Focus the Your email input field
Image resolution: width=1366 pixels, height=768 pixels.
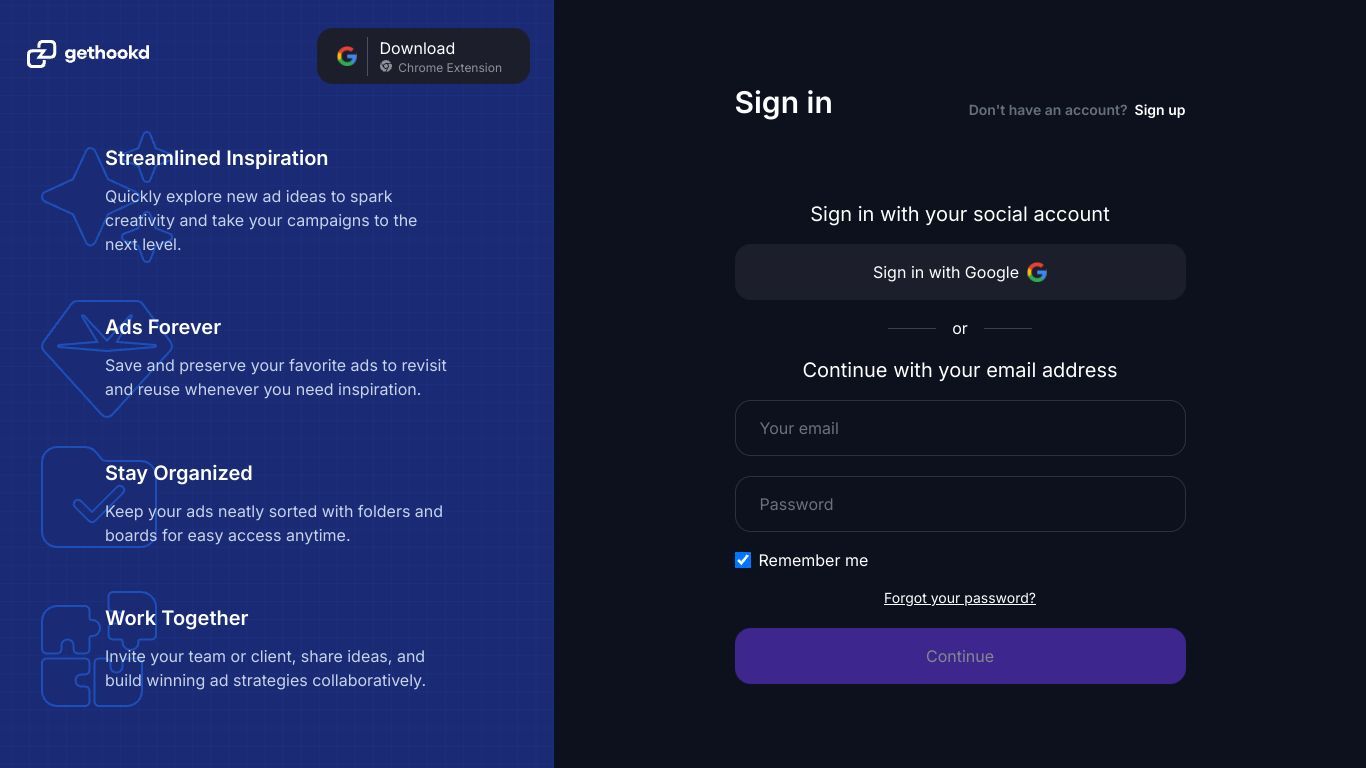(960, 428)
